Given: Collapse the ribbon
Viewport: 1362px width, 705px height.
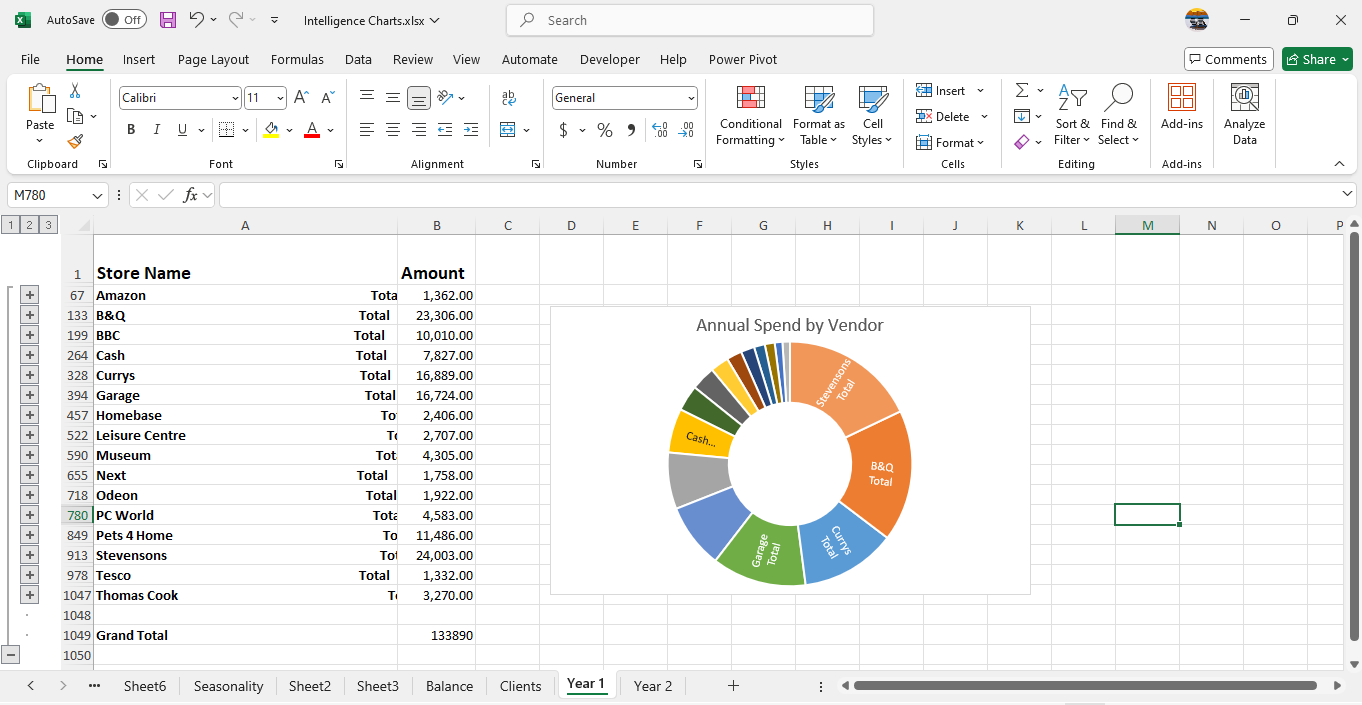Looking at the screenshot, I should [x=1340, y=164].
